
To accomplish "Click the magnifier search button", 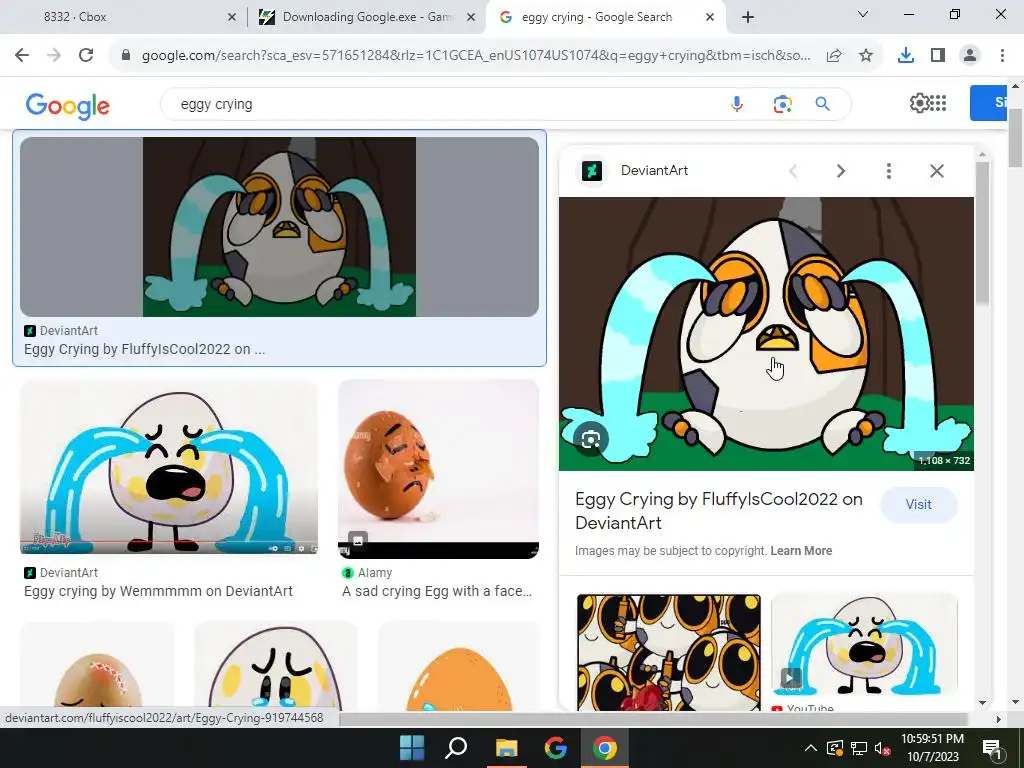I will tap(823, 104).
